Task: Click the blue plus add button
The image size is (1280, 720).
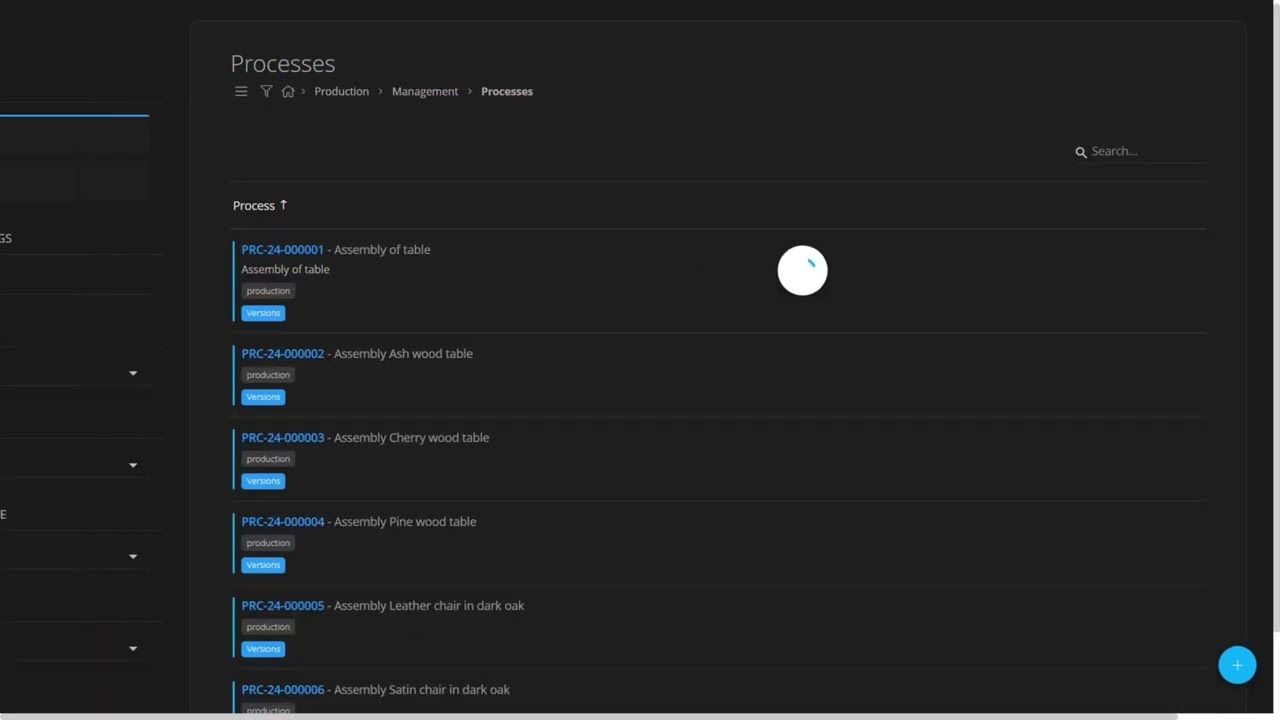Action: coord(1237,665)
